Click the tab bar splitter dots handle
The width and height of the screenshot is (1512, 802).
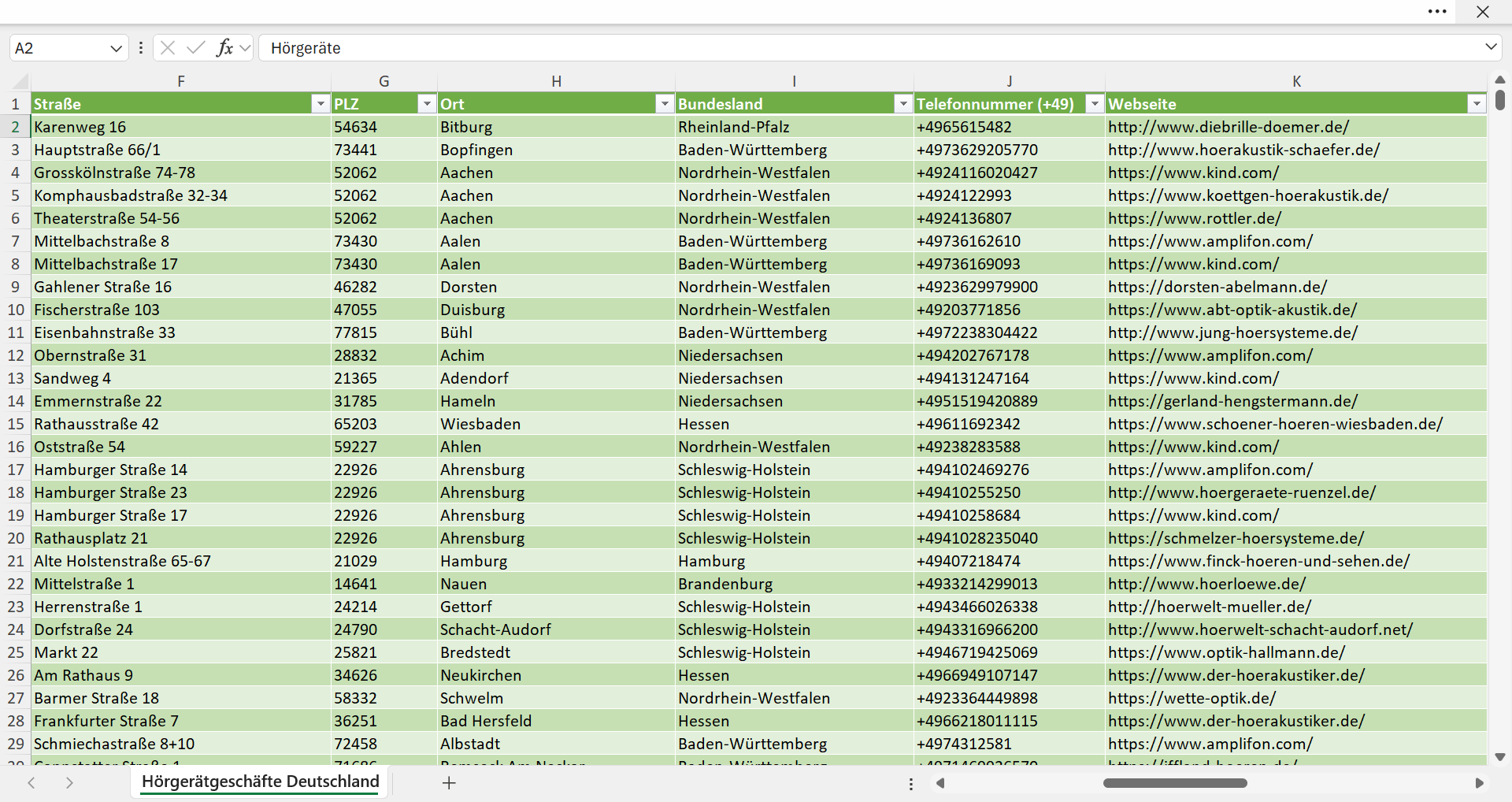click(911, 784)
